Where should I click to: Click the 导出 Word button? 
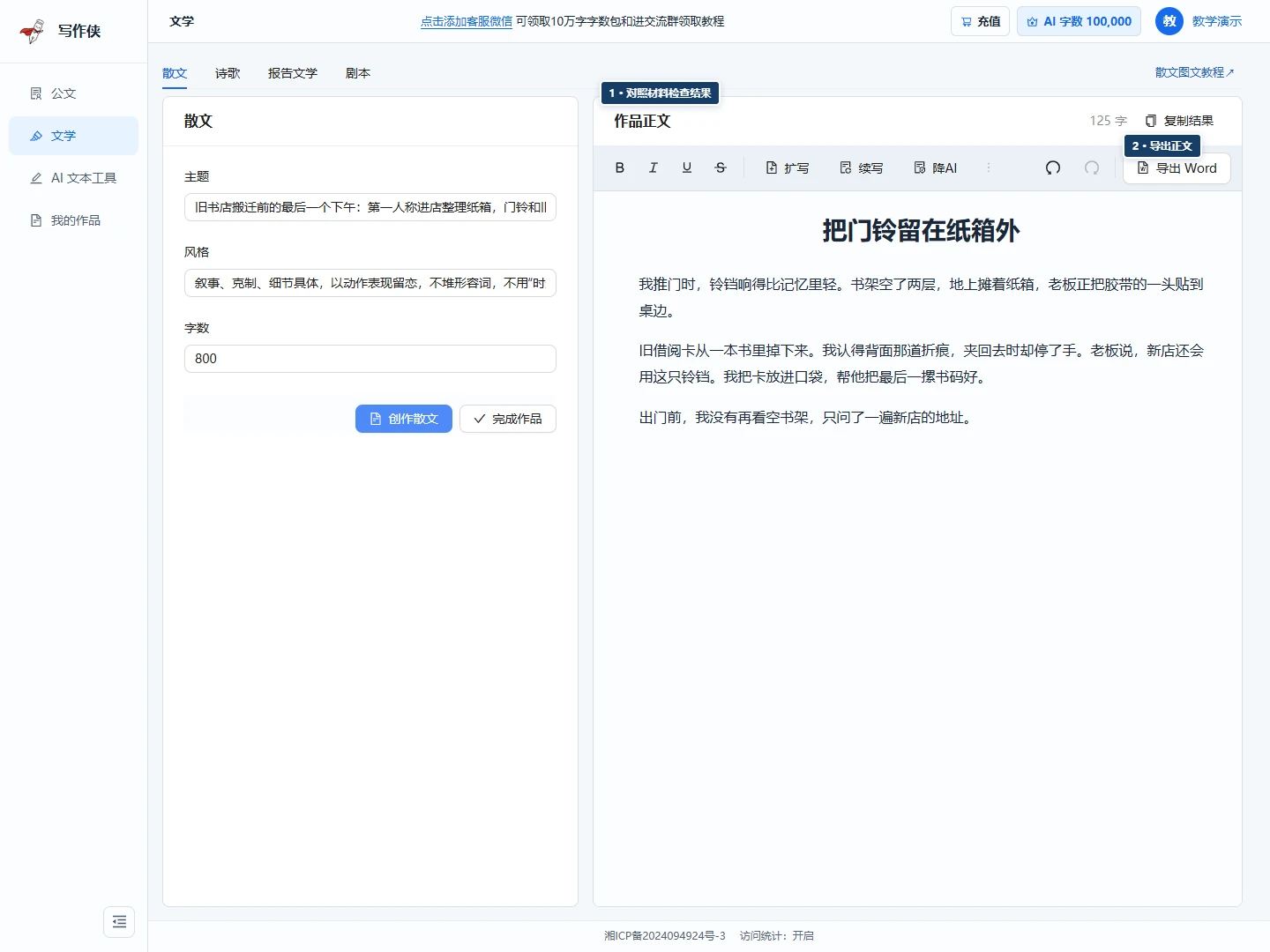click(x=1177, y=168)
